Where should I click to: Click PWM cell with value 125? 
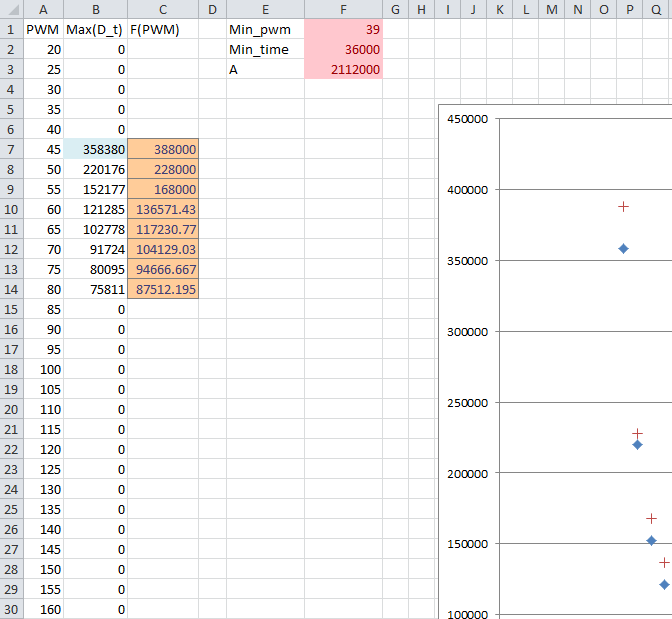point(43,469)
